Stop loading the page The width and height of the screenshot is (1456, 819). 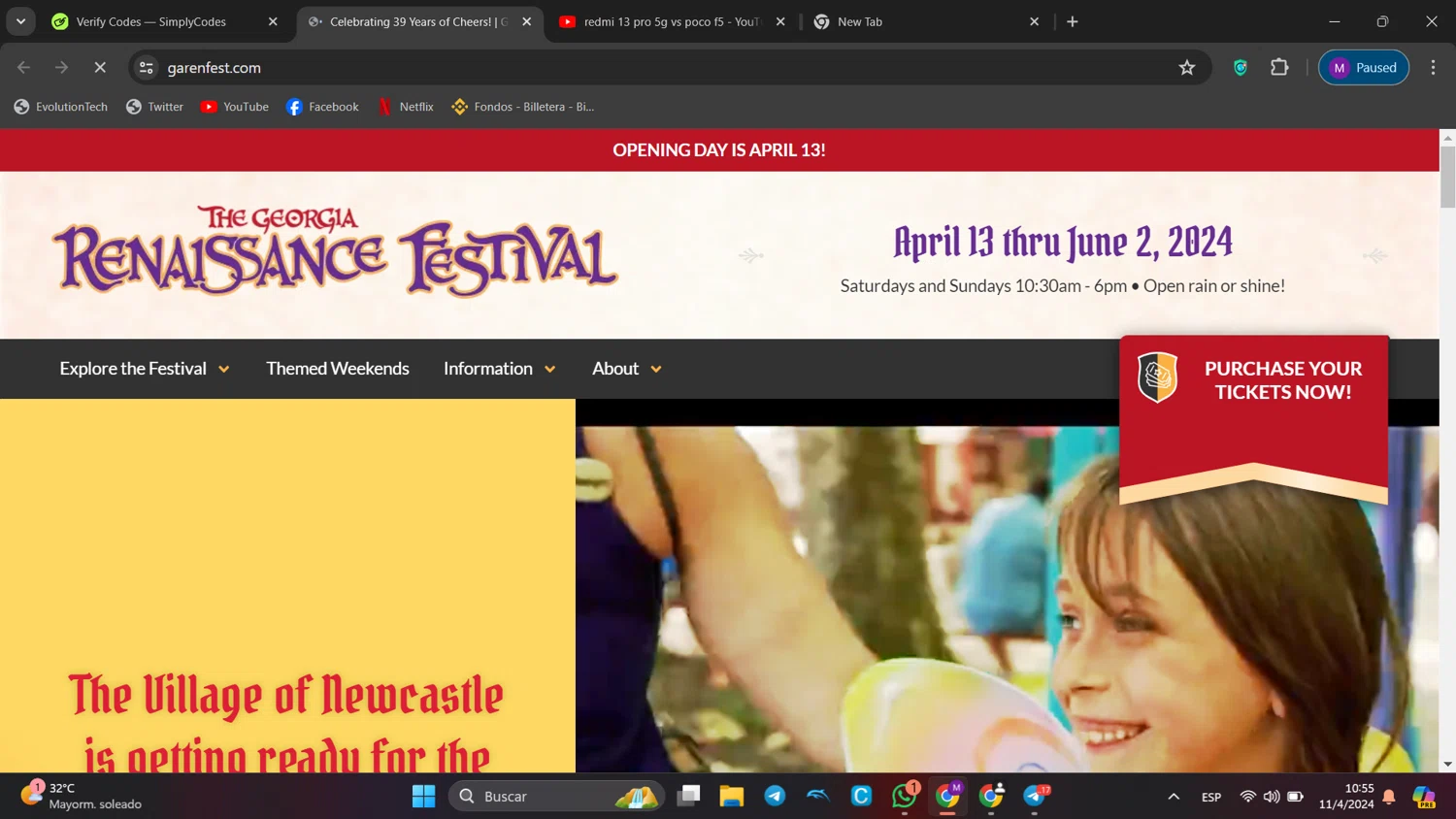100,67
